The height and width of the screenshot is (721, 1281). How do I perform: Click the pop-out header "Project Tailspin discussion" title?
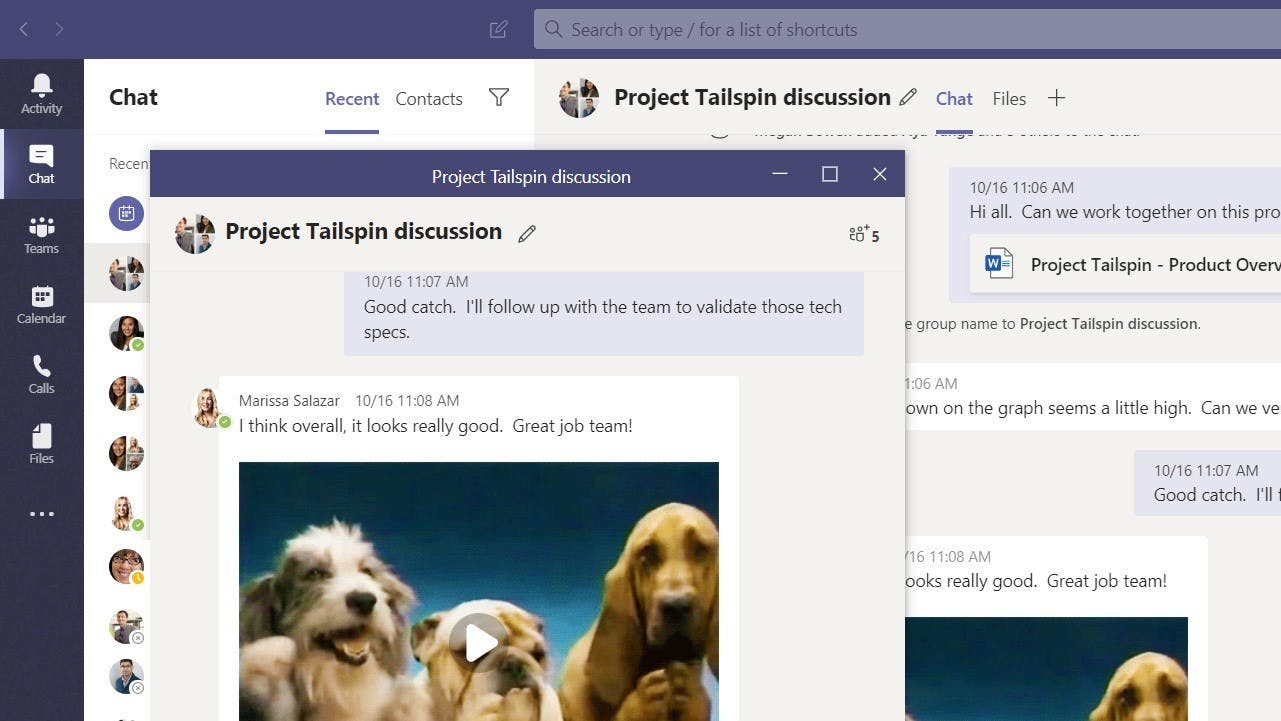pos(363,231)
